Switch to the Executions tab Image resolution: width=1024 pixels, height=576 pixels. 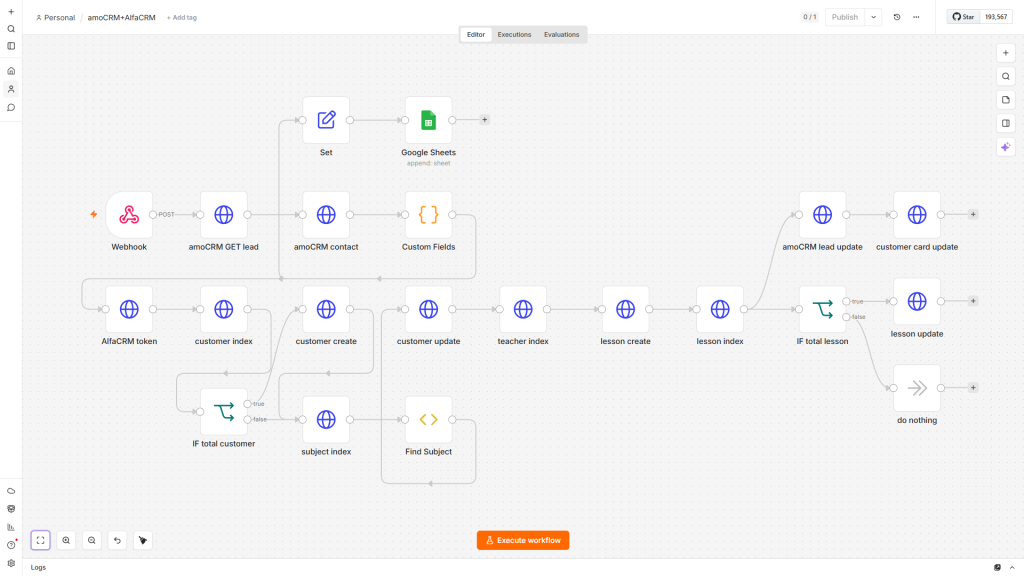click(514, 35)
